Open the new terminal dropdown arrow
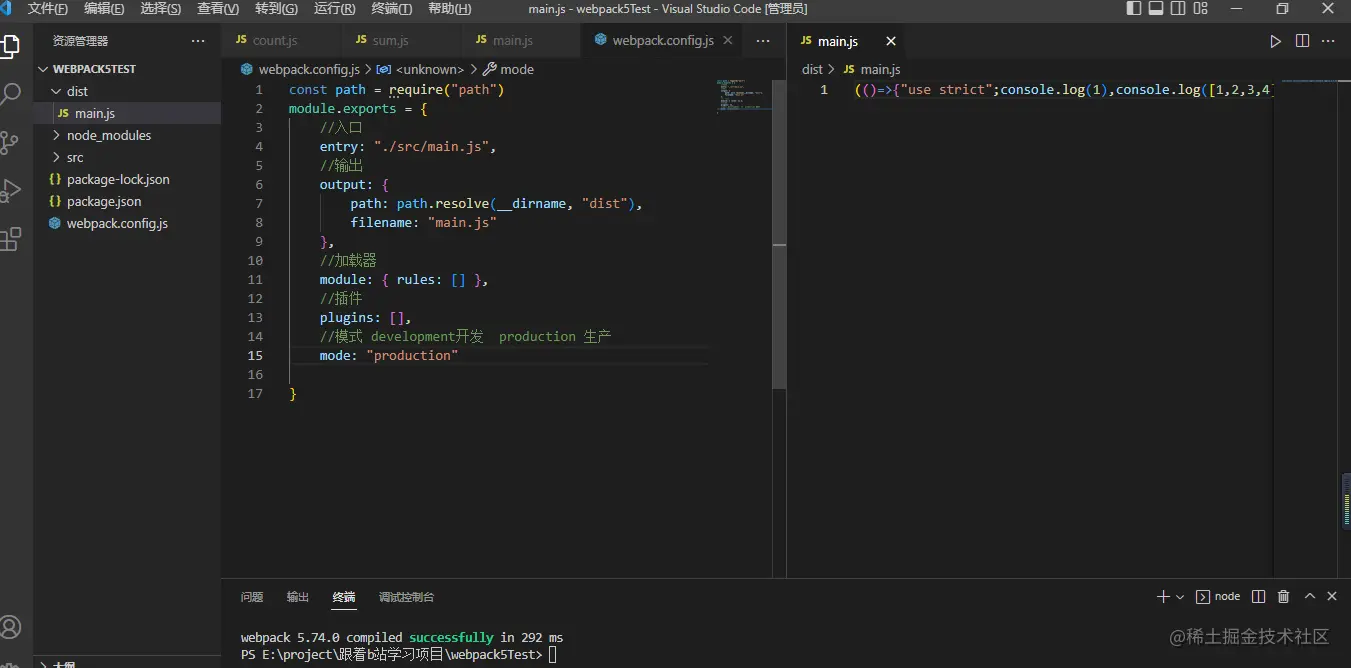The width and height of the screenshot is (1351, 668). (1180, 597)
